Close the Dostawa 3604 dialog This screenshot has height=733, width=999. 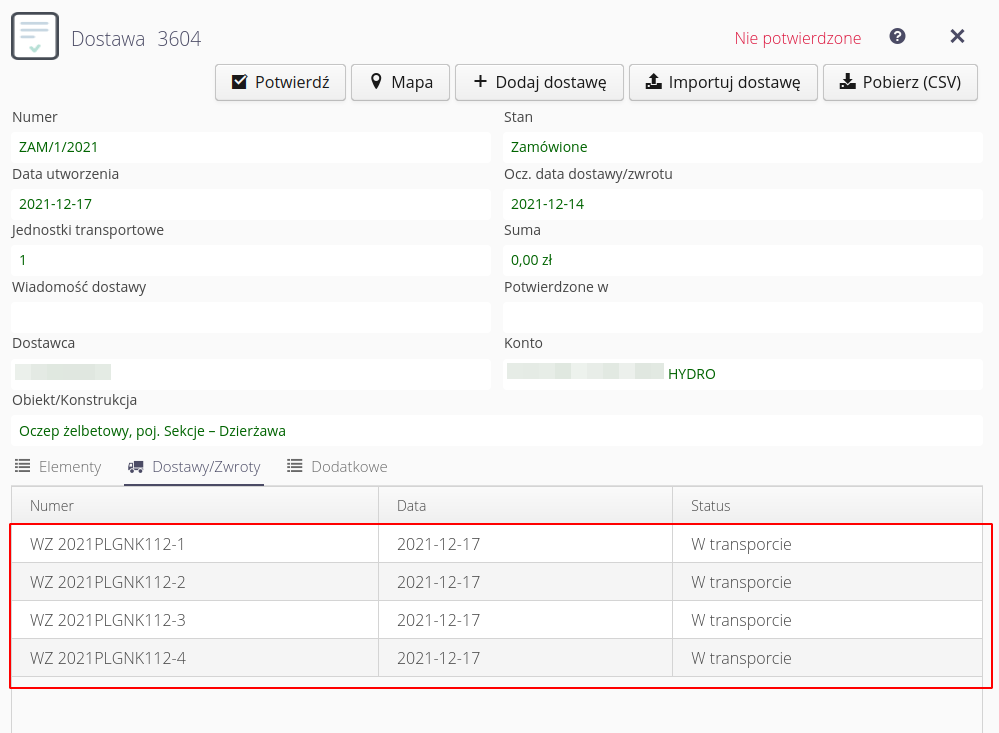(957, 37)
